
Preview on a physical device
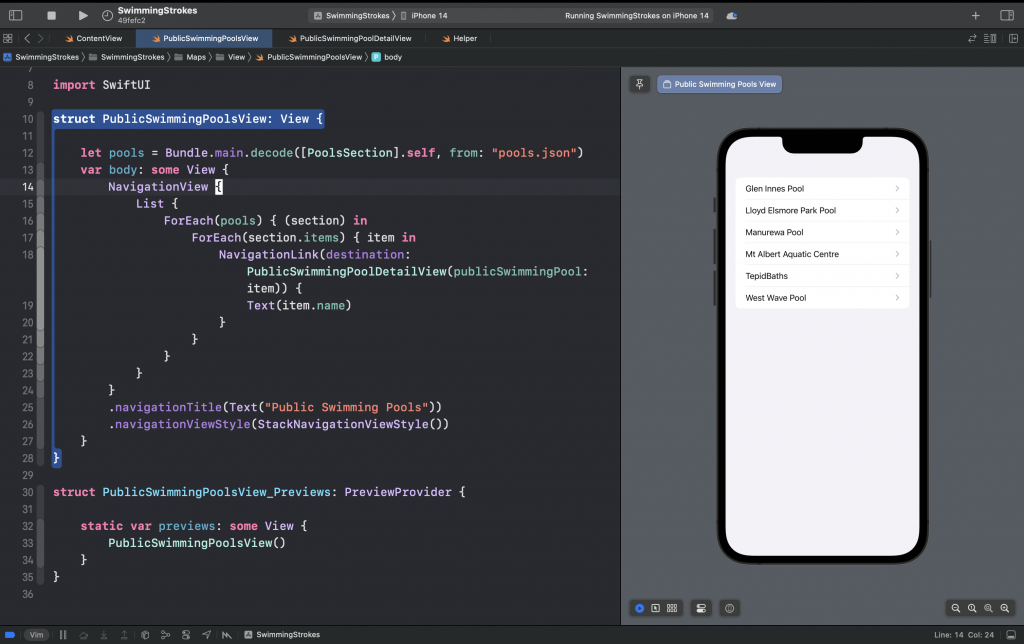[x=729, y=608]
